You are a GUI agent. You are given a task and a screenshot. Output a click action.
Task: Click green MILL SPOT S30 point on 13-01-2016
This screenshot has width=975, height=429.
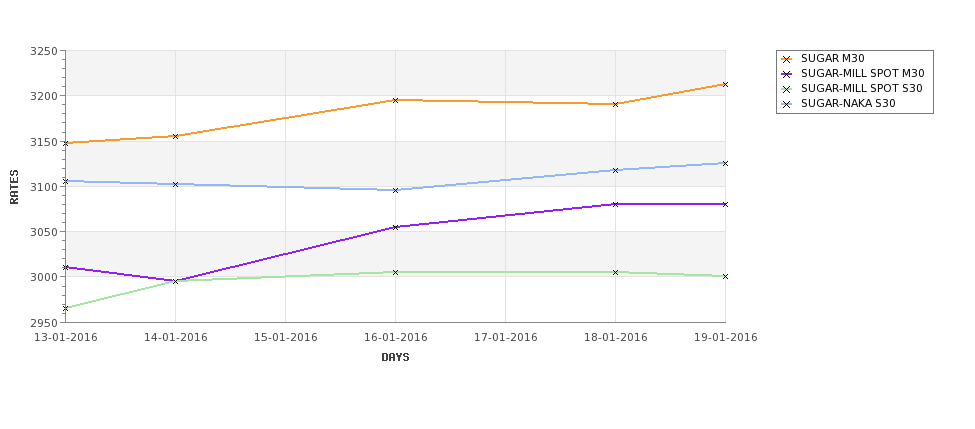(x=65, y=308)
